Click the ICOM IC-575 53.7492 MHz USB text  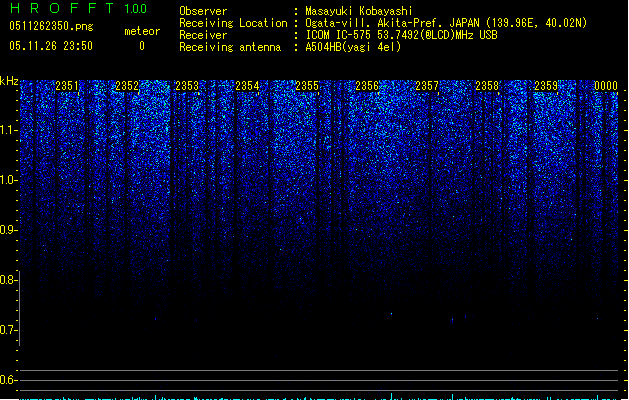point(401,35)
